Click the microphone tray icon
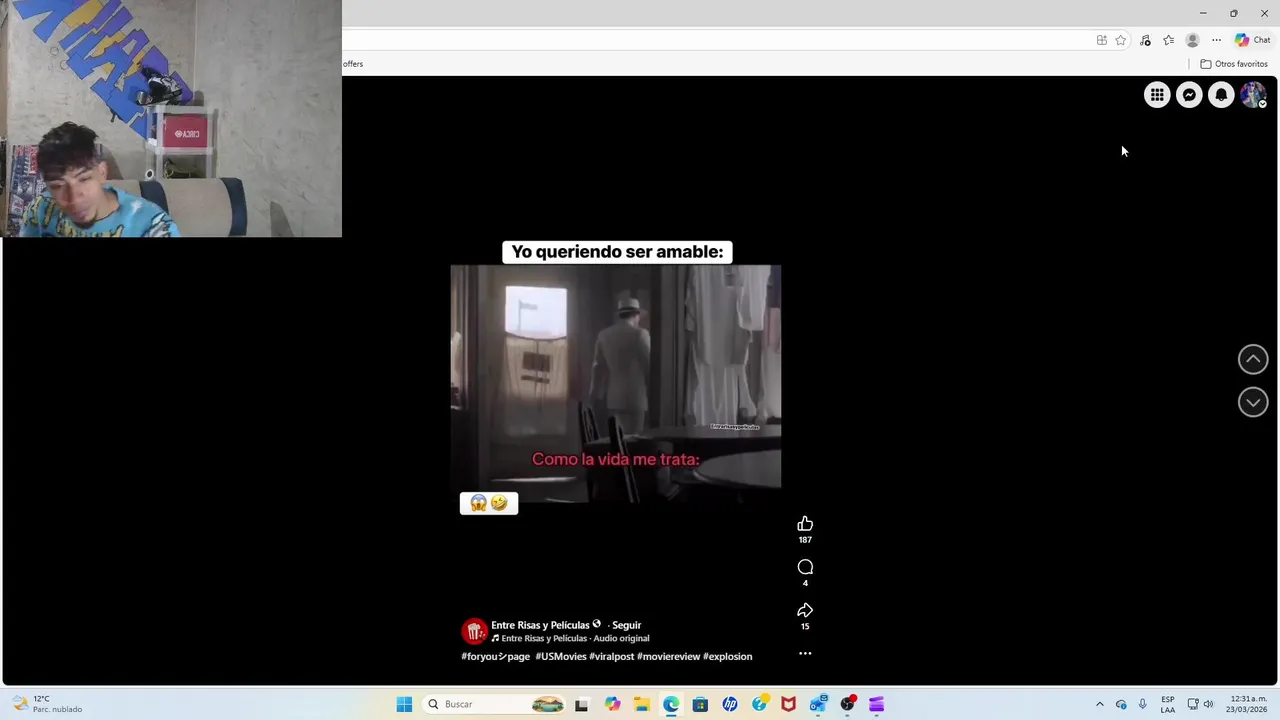This screenshot has width=1280, height=720. 1142,704
